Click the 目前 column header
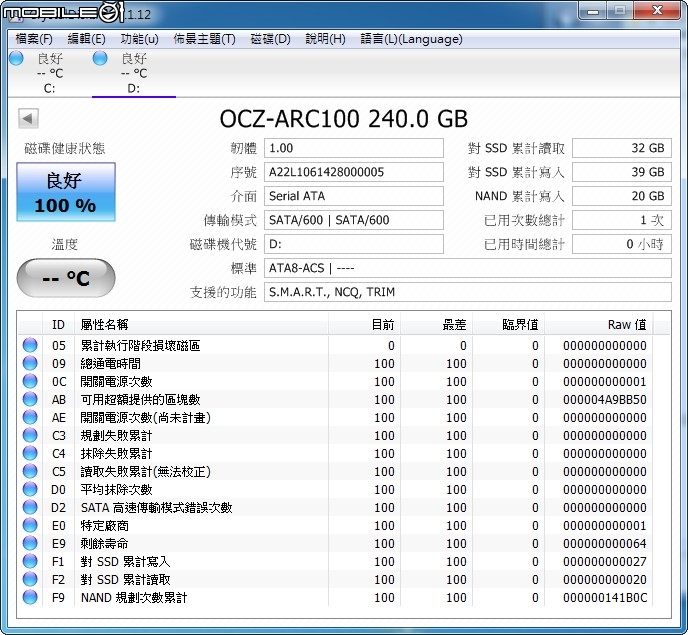The width and height of the screenshot is (688, 635). [364, 325]
